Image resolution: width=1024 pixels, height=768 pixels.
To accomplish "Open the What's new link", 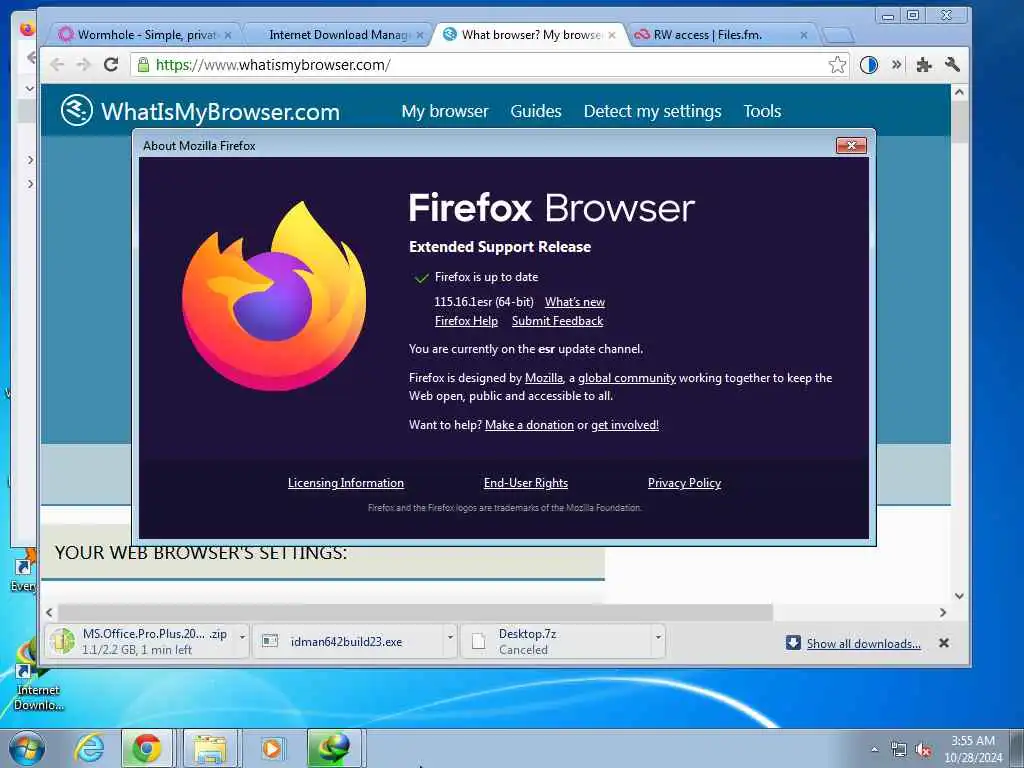I will (x=575, y=302).
